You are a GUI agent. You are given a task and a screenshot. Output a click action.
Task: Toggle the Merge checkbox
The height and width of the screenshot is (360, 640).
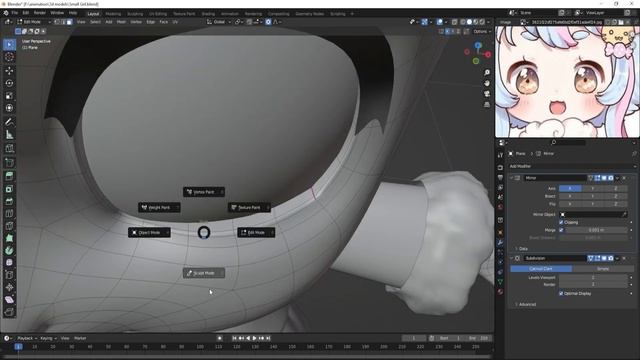click(561, 230)
